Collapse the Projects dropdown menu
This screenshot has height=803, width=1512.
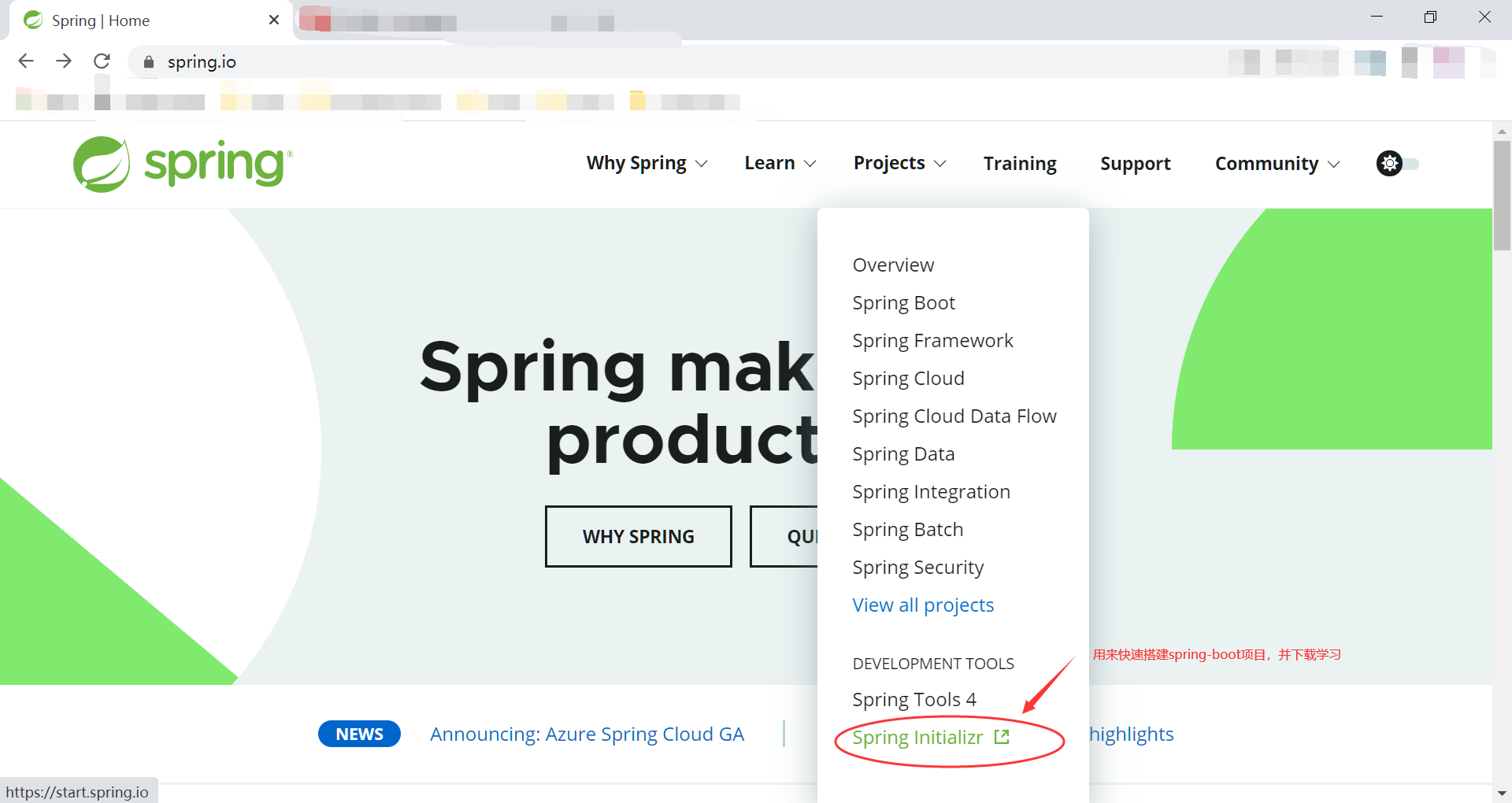coord(900,163)
